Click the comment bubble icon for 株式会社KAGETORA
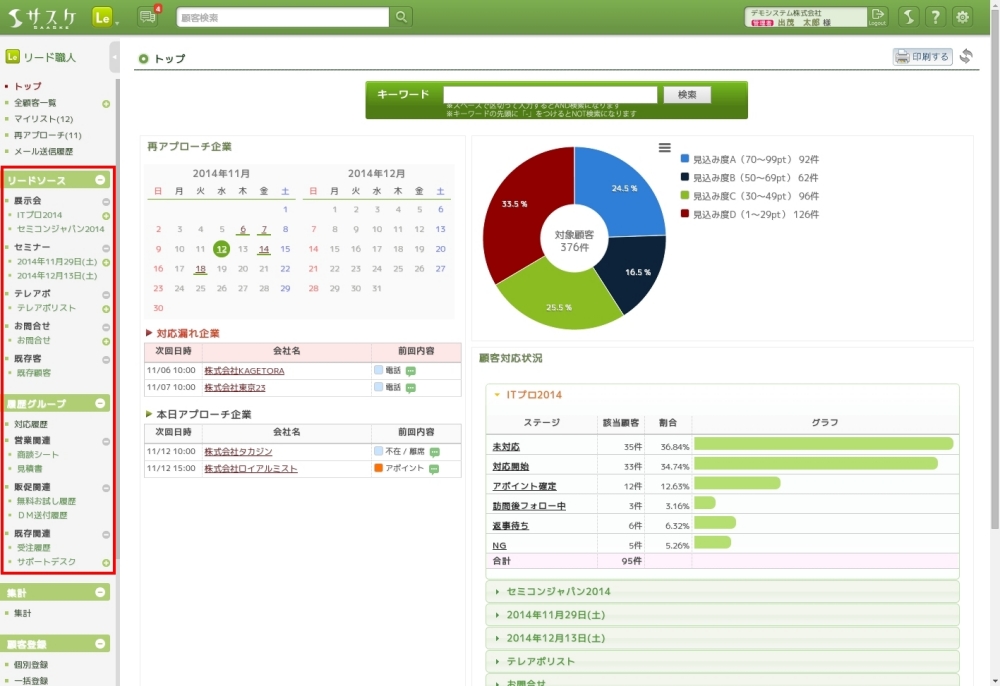This screenshot has width=1000, height=686. coord(411,371)
